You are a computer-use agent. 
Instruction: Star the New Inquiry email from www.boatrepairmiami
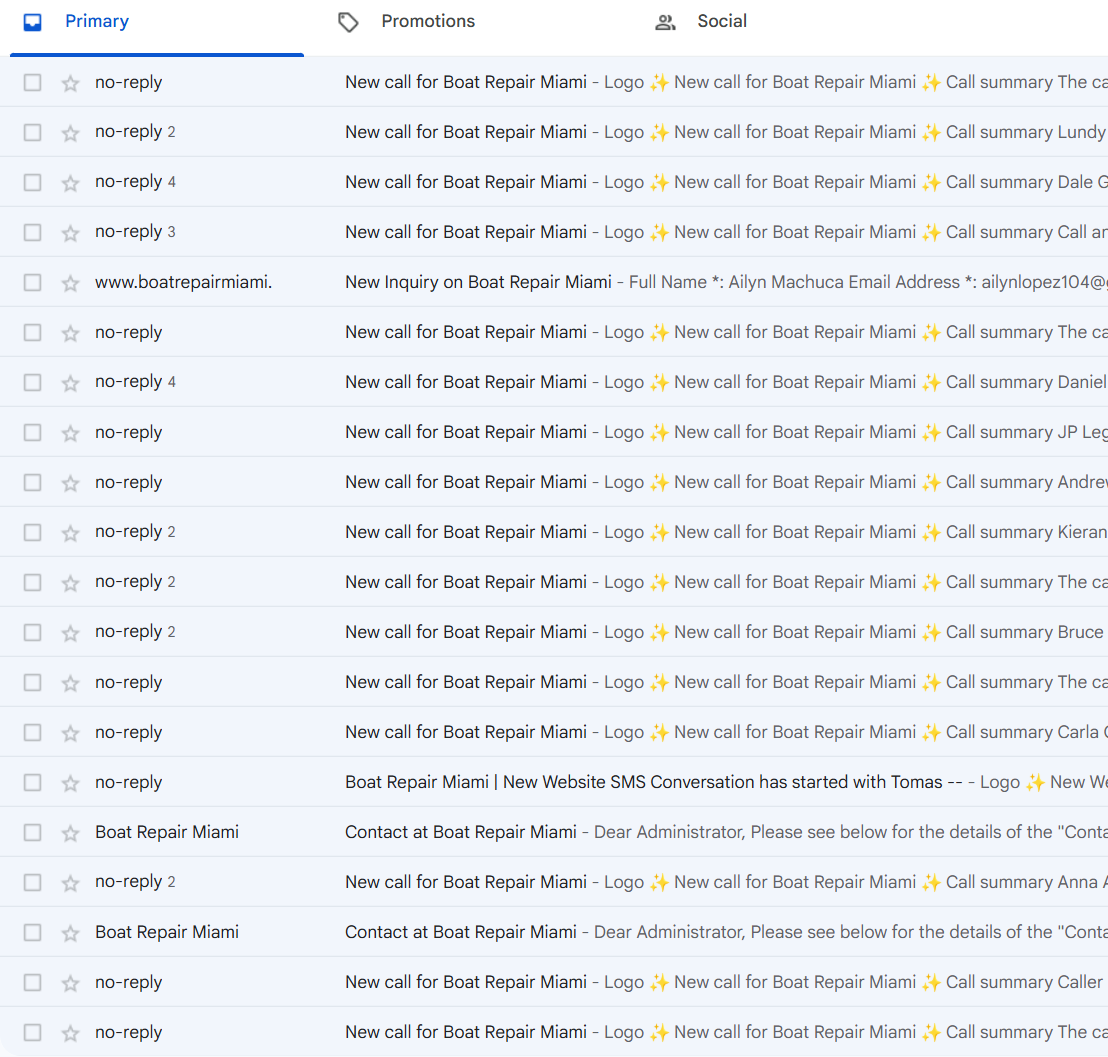click(x=70, y=281)
